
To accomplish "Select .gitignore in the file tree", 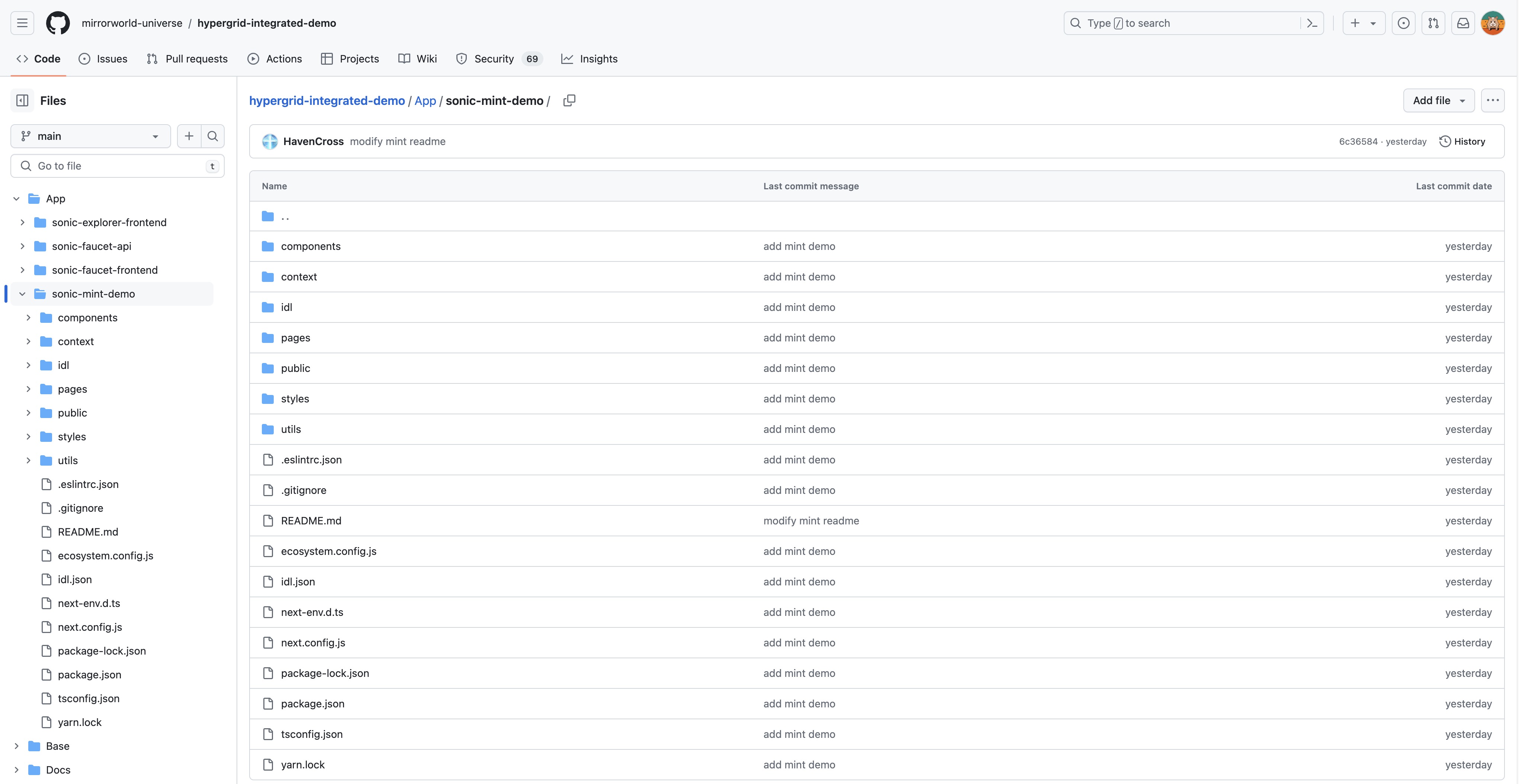I will (x=80, y=508).
